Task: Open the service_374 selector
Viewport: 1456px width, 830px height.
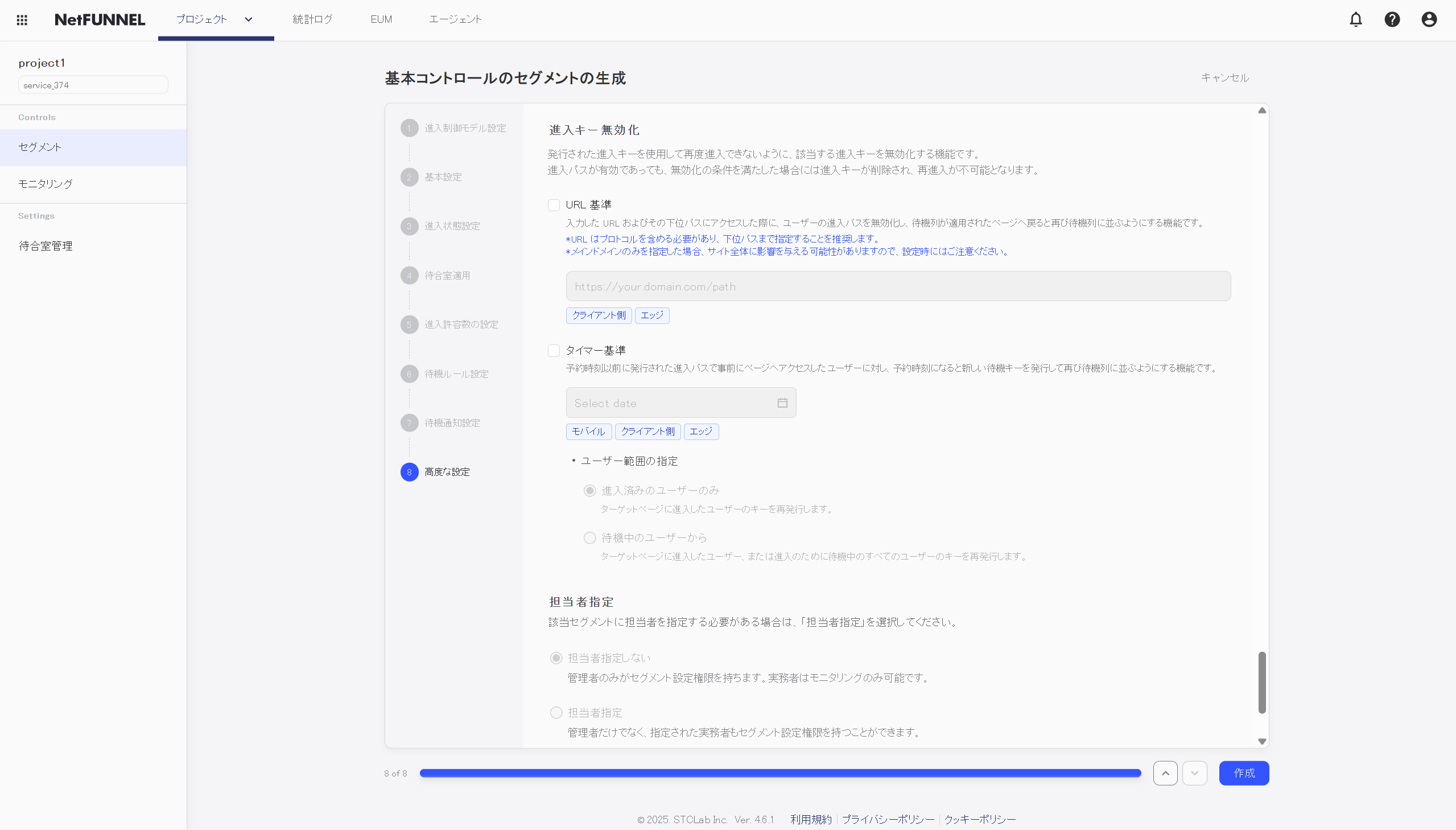Action: tap(92, 84)
